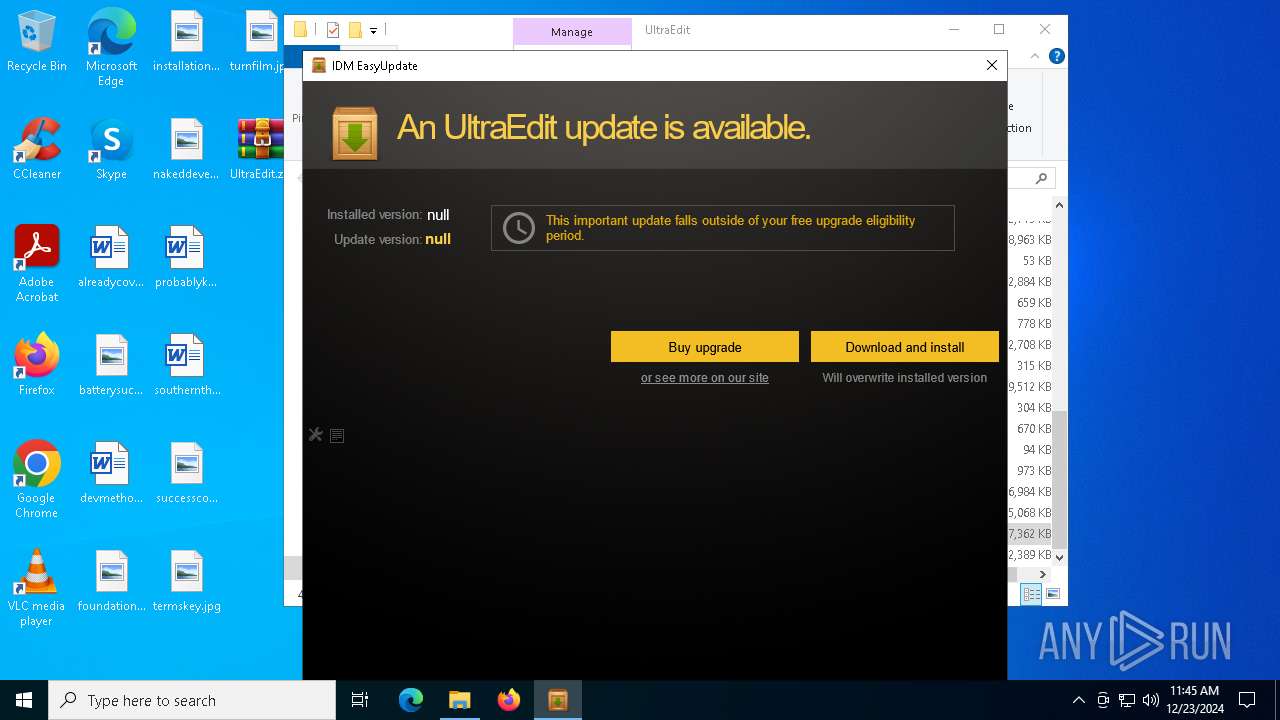This screenshot has width=1280, height=720.
Task: Click the clock icon in the eligibility notice
Action: 518,228
